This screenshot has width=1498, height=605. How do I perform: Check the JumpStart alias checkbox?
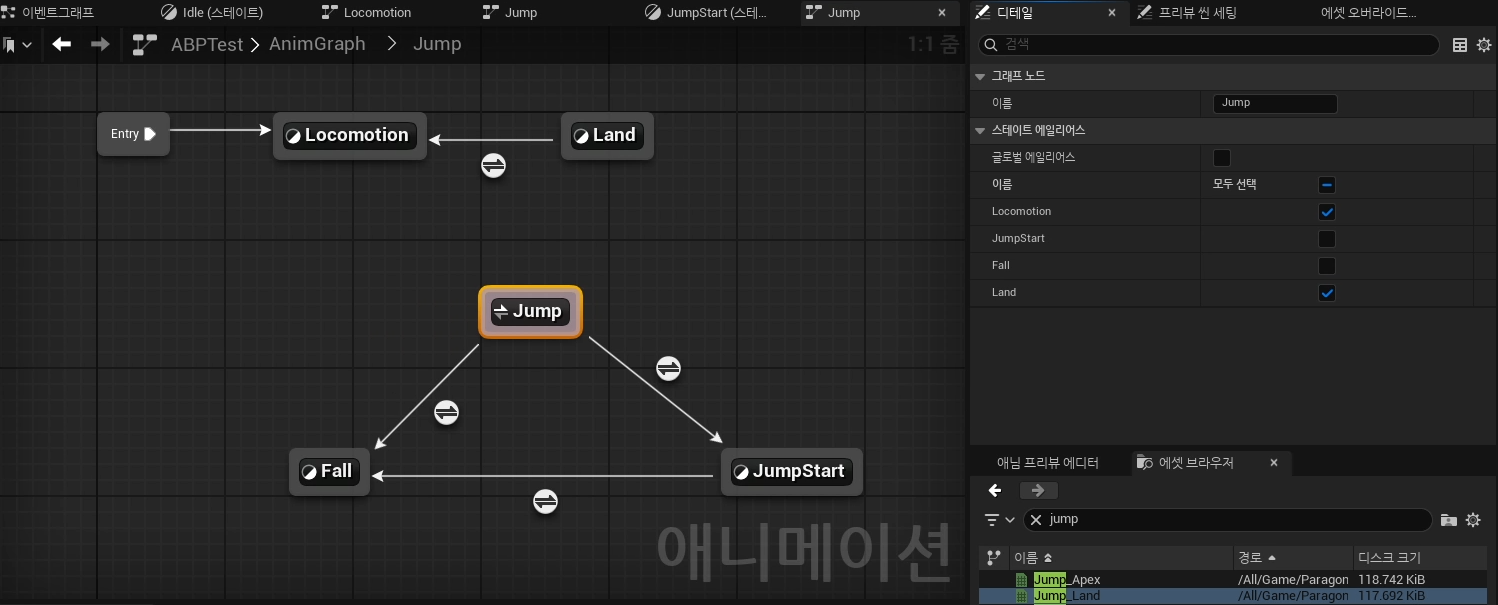1327,239
